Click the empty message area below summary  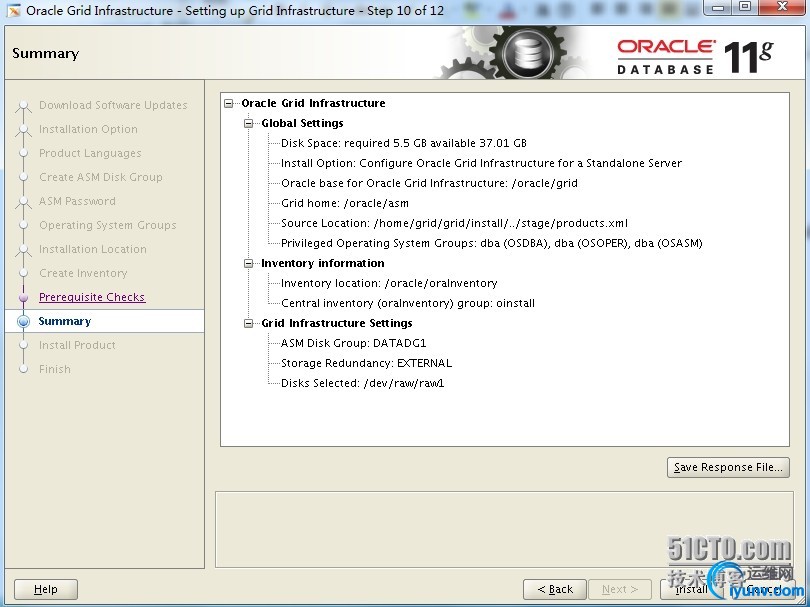click(504, 530)
